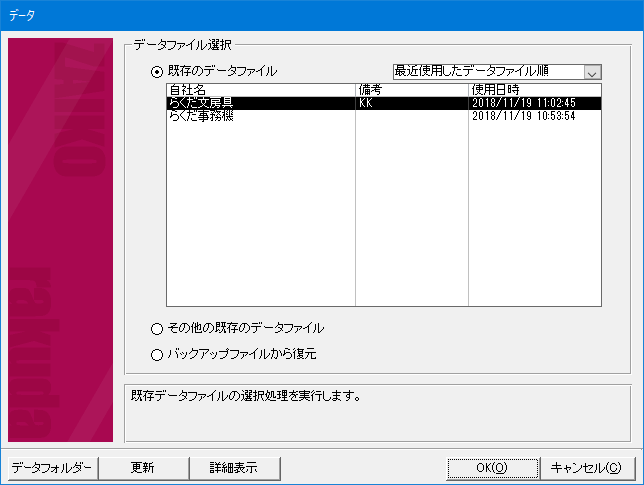Click the データ title bar
This screenshot has height=485, width=644.
click(320, 15)
